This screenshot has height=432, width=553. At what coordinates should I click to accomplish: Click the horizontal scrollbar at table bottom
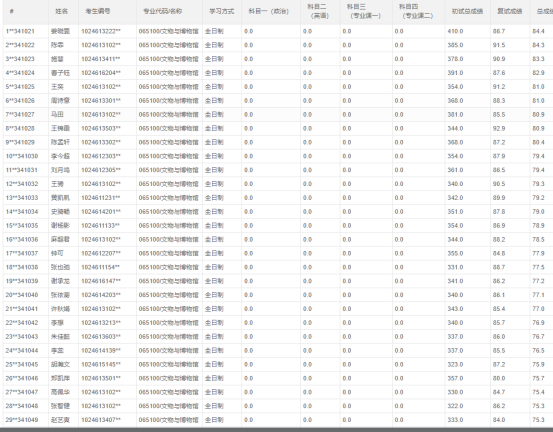276,430
